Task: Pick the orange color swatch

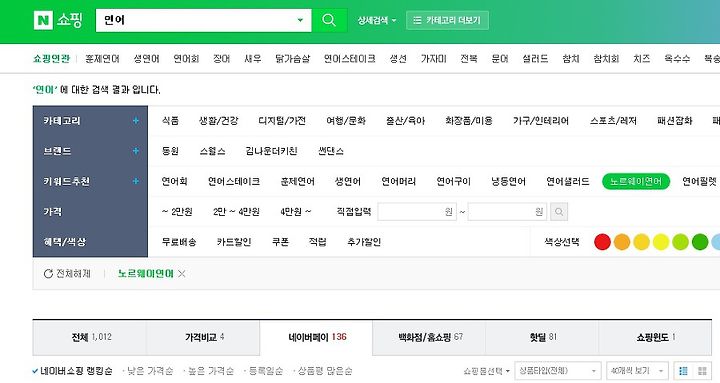Action: (x=622, y=242)
